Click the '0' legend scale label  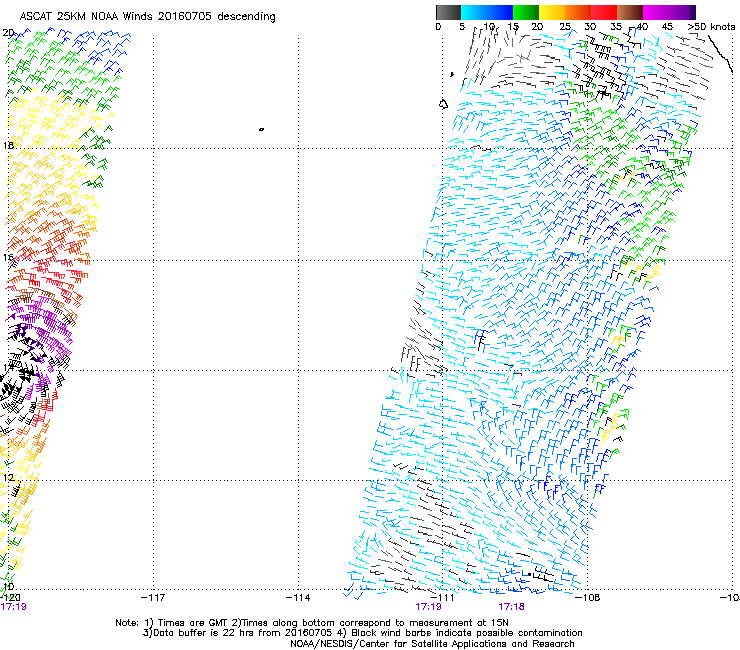[438, 27]
